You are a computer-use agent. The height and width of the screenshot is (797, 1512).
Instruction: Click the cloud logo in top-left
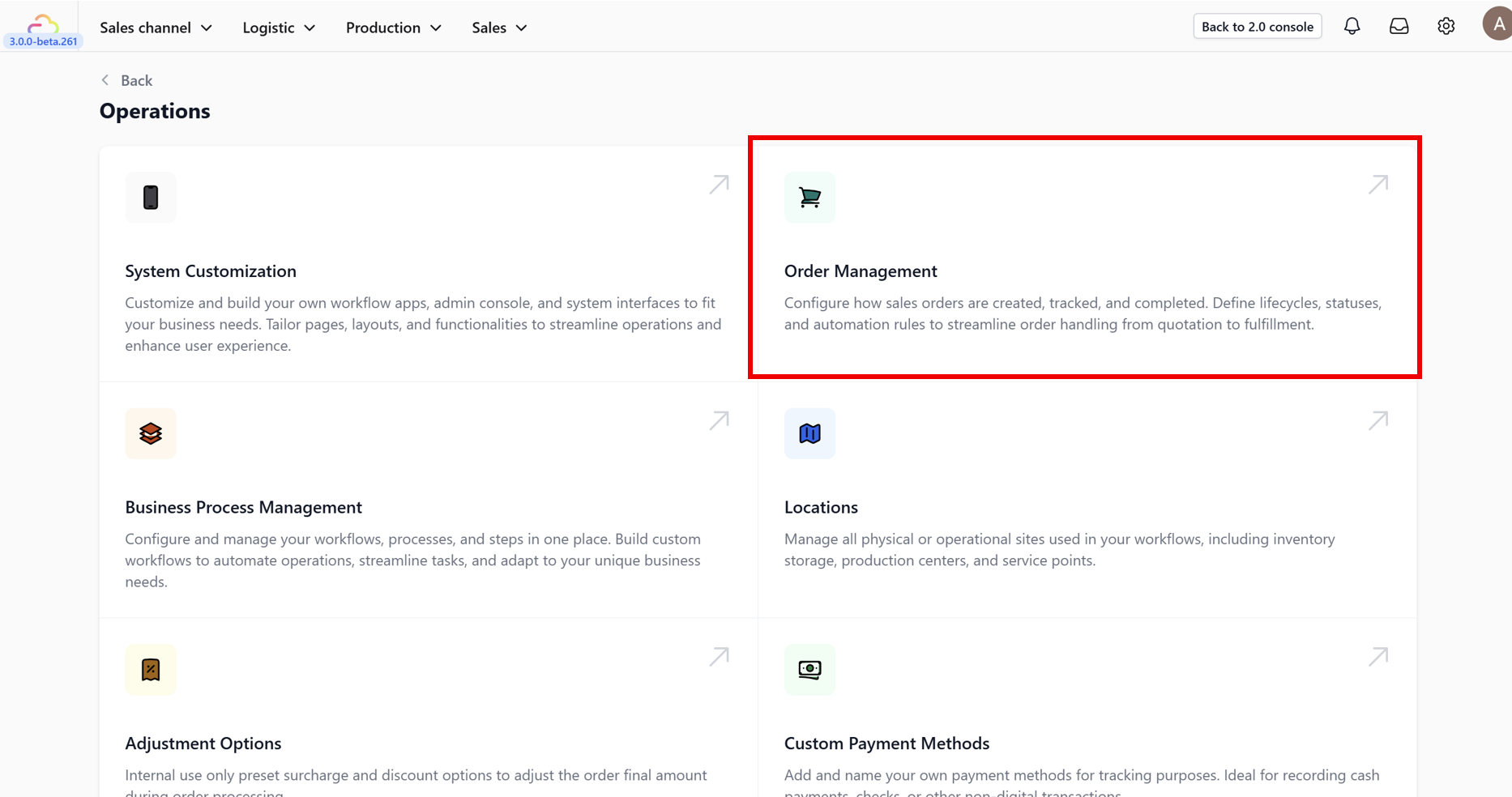(x=42, y=23)
